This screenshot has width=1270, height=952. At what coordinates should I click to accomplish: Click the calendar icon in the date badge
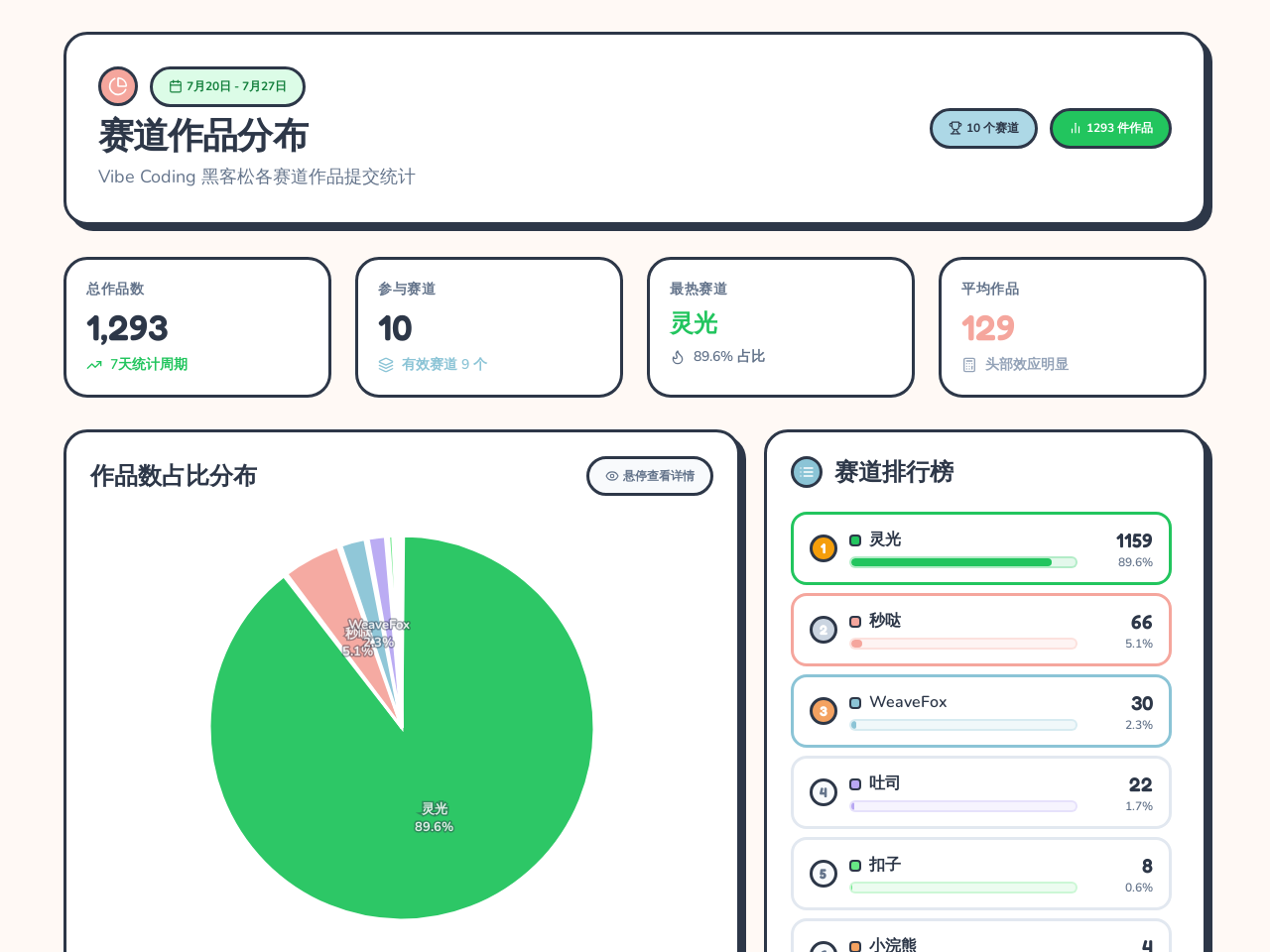(176, 86)
